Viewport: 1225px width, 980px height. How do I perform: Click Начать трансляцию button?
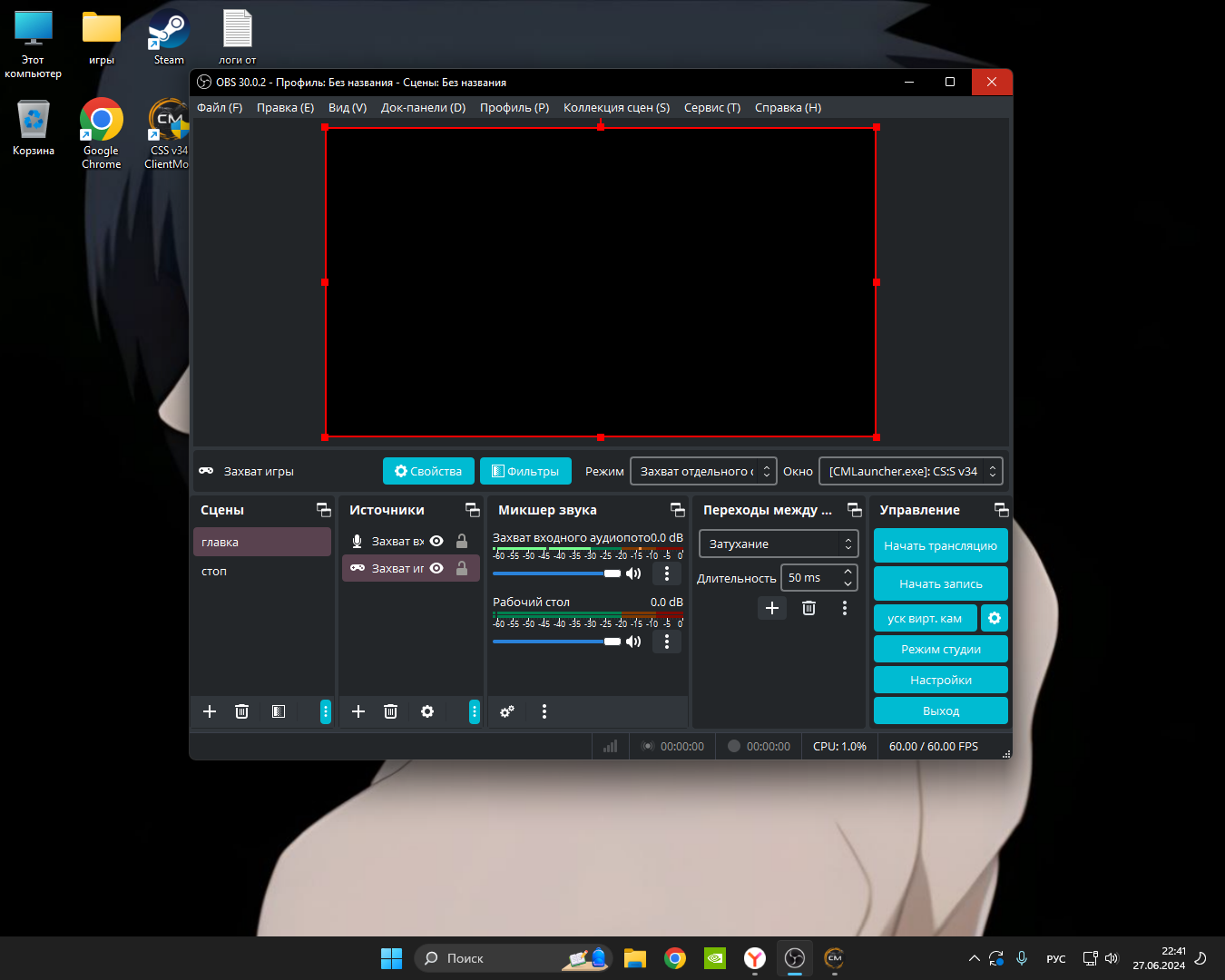(940, 545)
